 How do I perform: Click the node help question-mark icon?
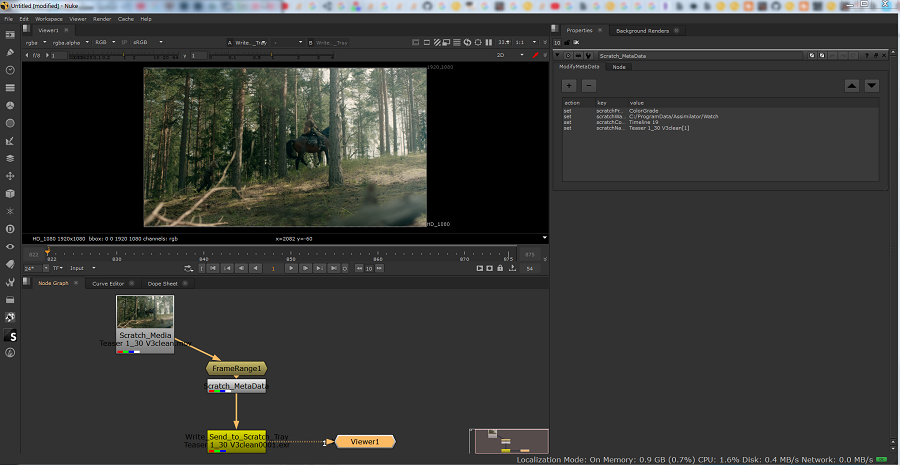[868, 56]
